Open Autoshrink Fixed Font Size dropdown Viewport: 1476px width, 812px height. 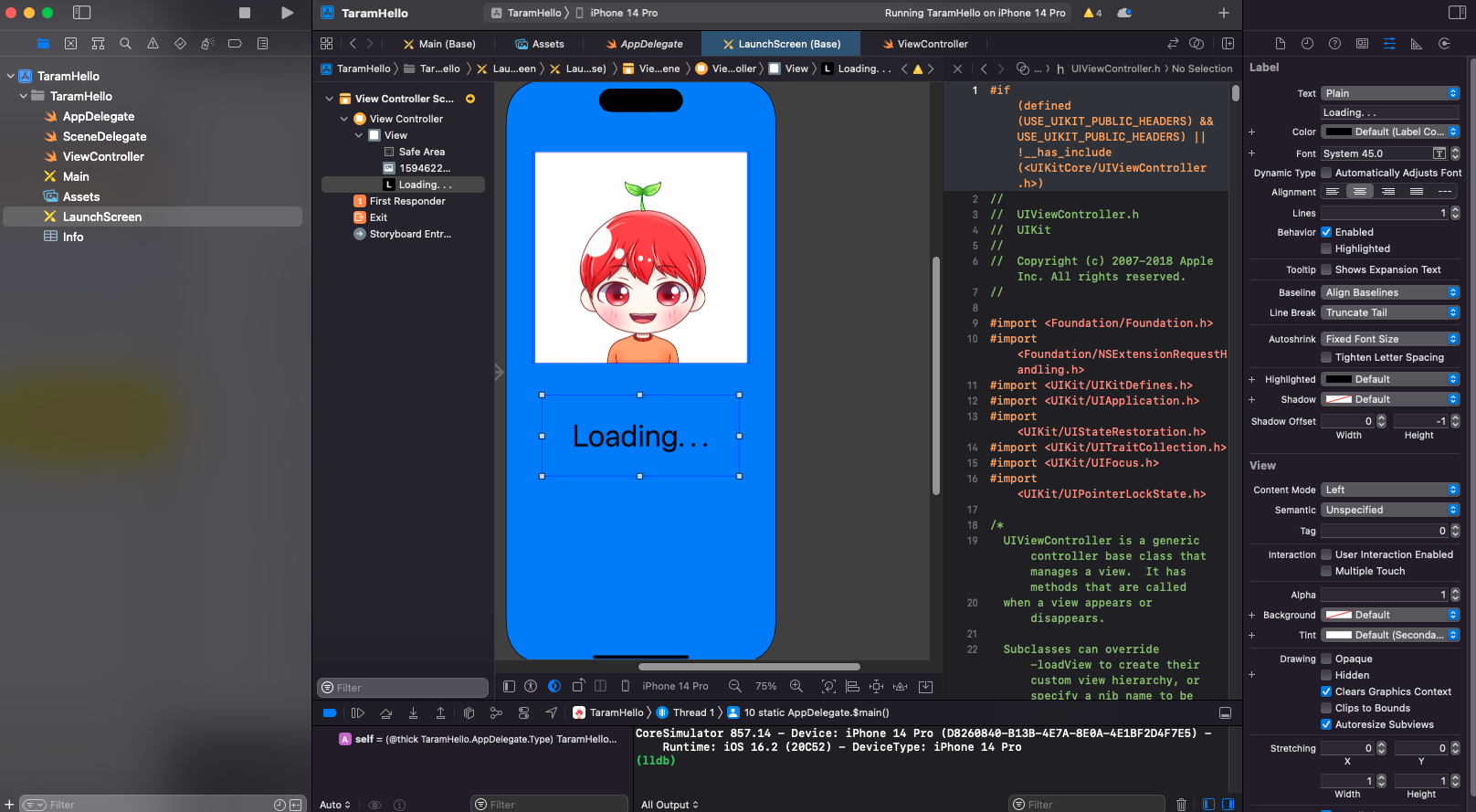point(1390,339)
